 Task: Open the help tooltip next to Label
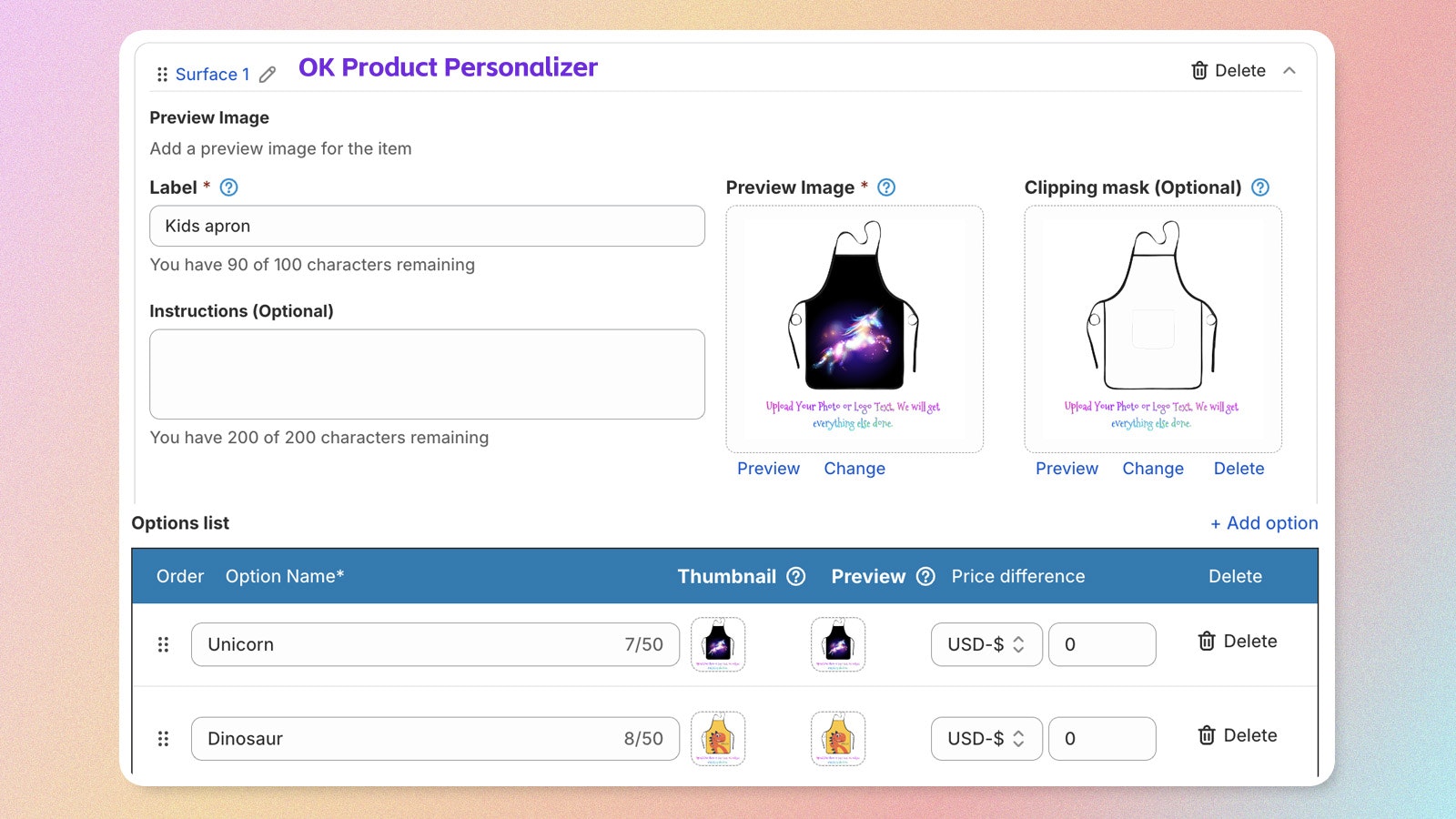tap(228, 187)
